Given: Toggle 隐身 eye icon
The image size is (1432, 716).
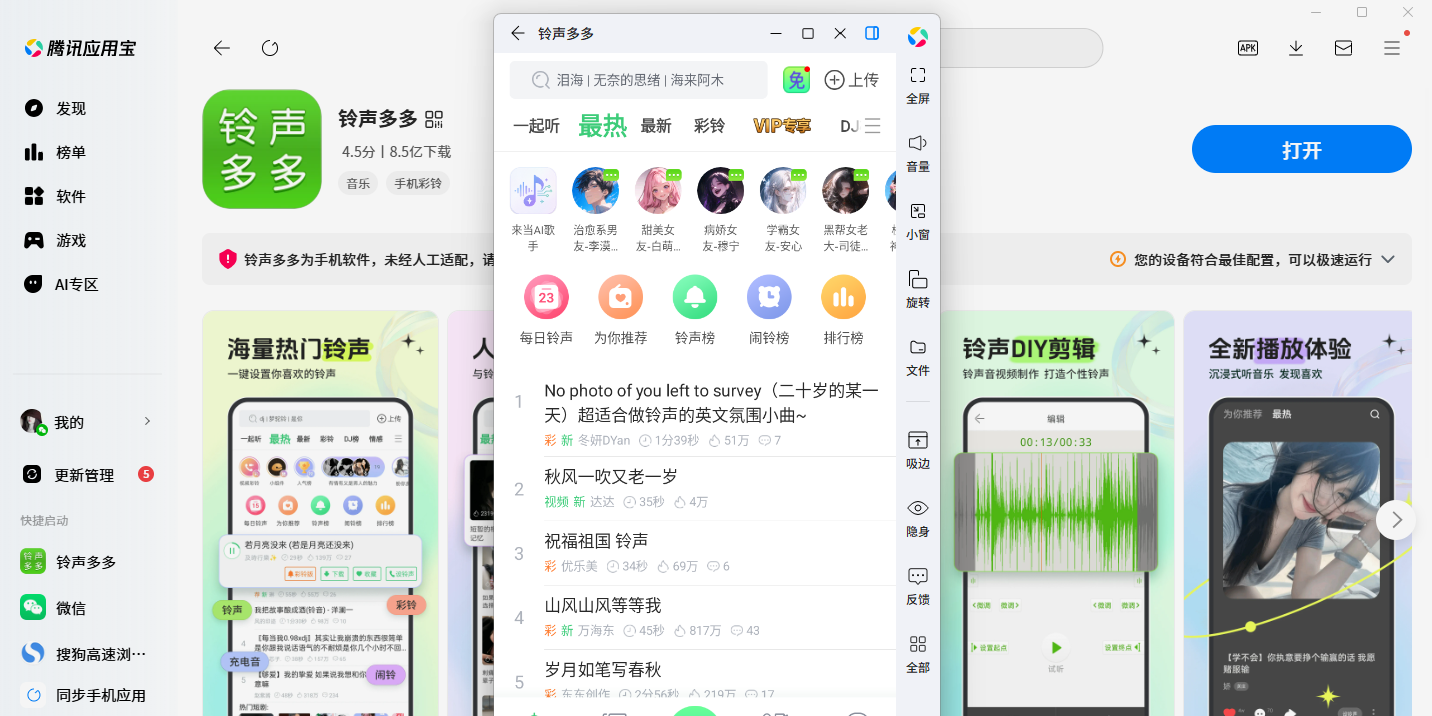Looking at the screenshot, I should click(x=918, y=508).
